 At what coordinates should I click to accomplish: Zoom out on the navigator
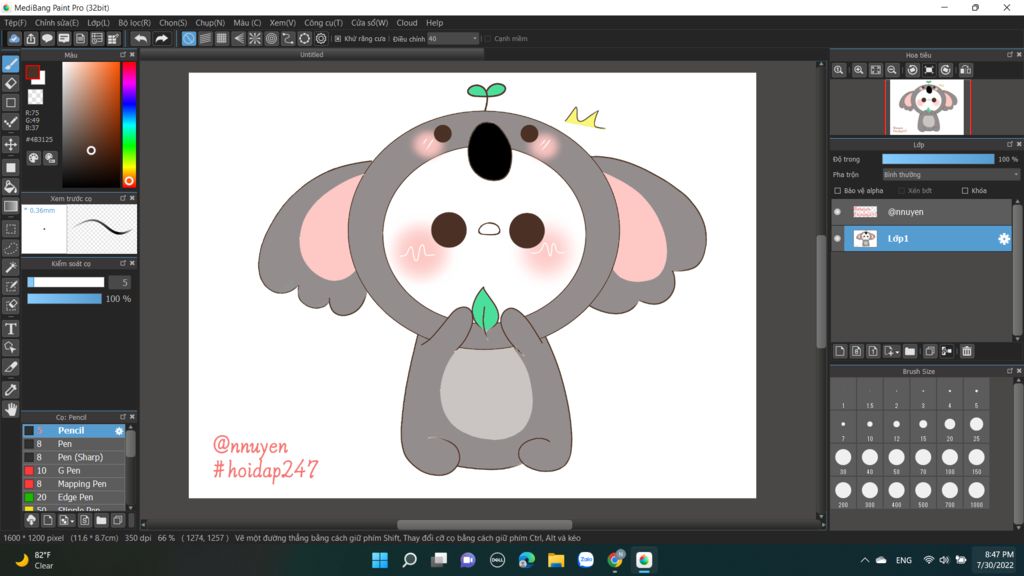click(x=892, y=70)
